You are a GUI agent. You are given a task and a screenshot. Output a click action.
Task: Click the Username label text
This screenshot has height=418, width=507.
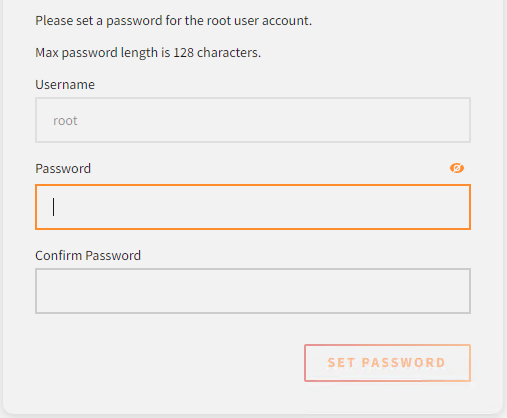coord(65,85)
